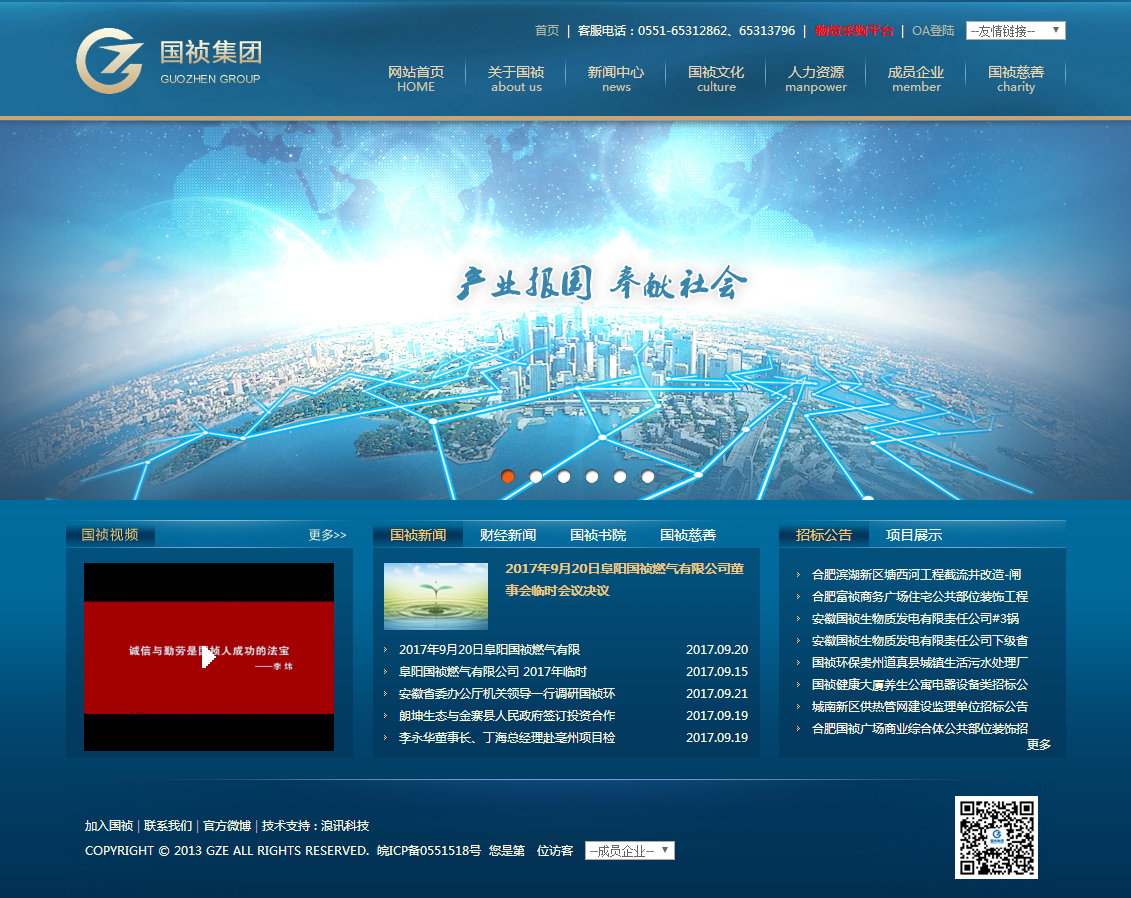
Task: Click the Guozhen Group logo
Action: (x=168, y=62)
